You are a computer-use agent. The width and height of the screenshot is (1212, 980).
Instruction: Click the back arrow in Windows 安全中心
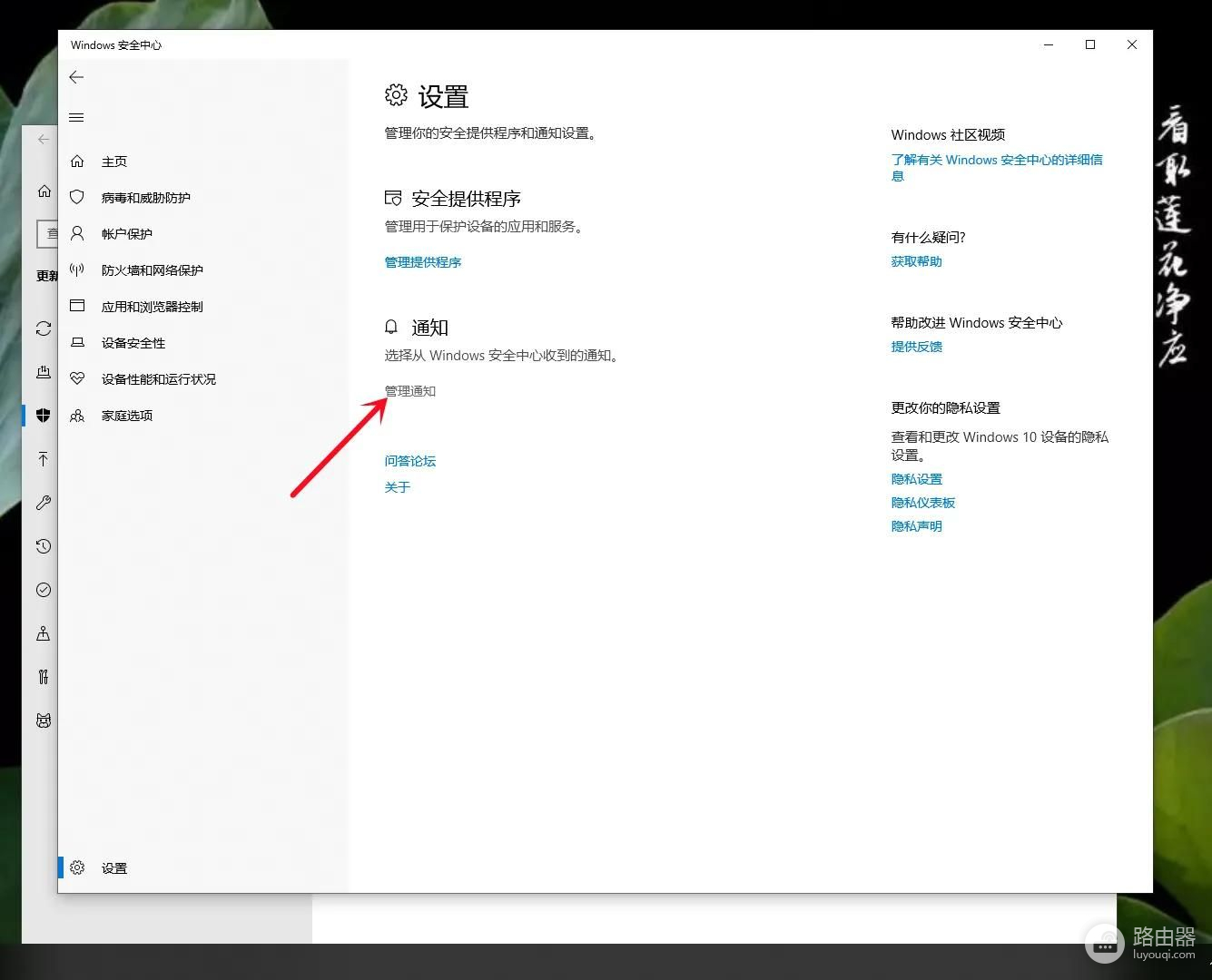pos(76,78)
